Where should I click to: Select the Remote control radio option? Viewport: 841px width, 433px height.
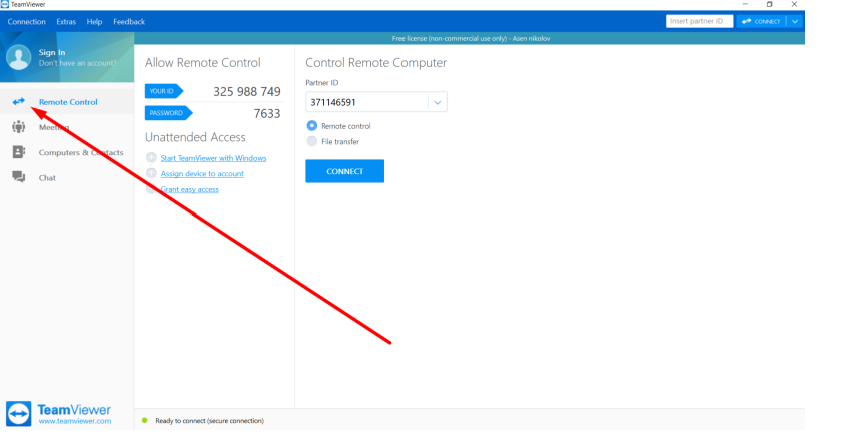[x=312, y=126]
